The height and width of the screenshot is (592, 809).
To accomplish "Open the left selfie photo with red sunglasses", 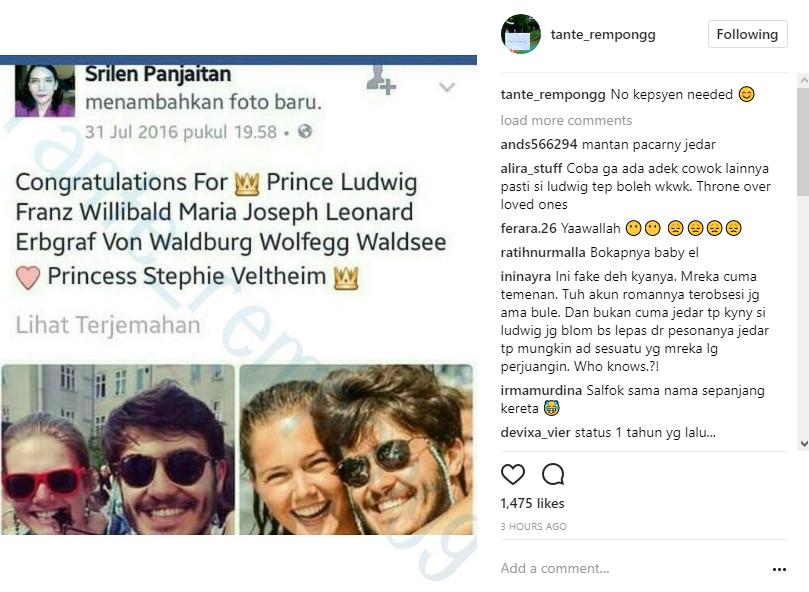I will tap(118, 449).
